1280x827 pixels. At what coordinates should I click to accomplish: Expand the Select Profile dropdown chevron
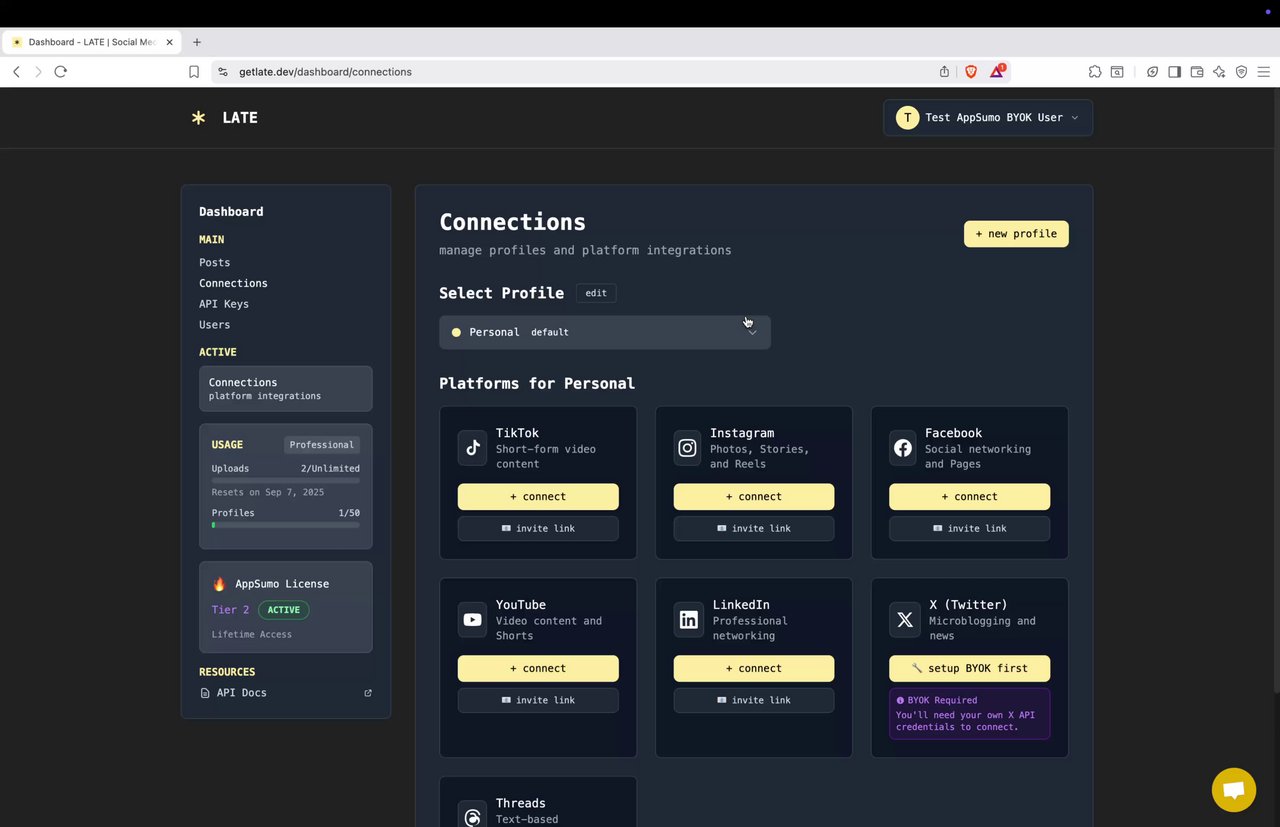(752, 332)
